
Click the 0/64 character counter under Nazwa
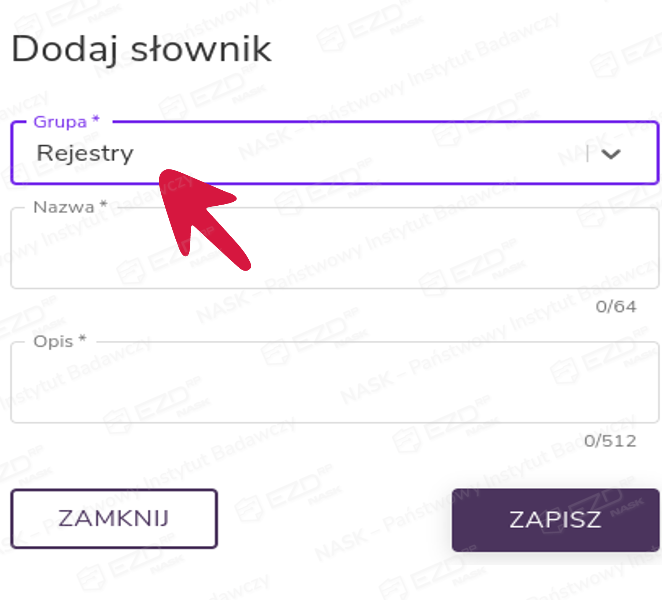[x=615, y=306]
